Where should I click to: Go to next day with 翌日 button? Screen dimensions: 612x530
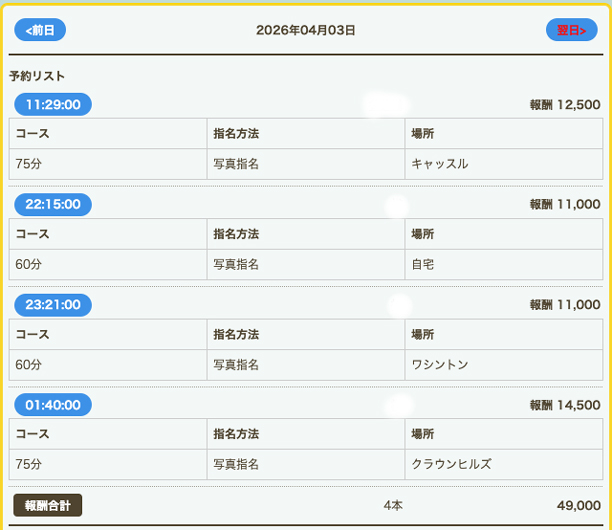coord(571,30)
